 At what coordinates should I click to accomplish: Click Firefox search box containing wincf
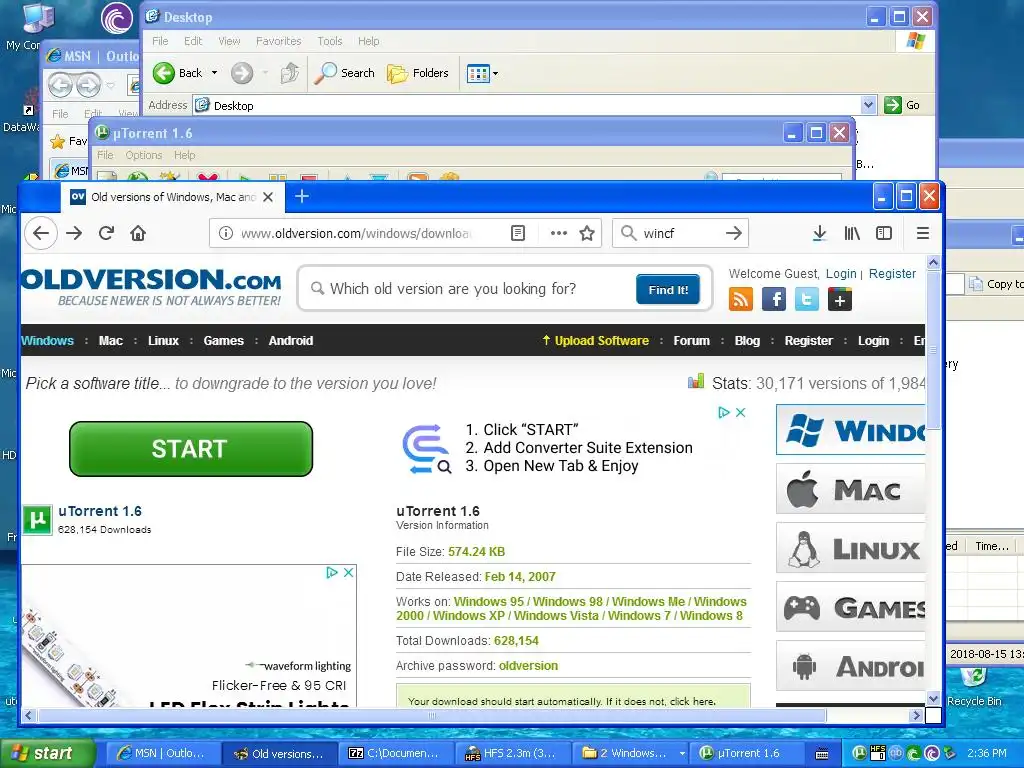[679, 233]
